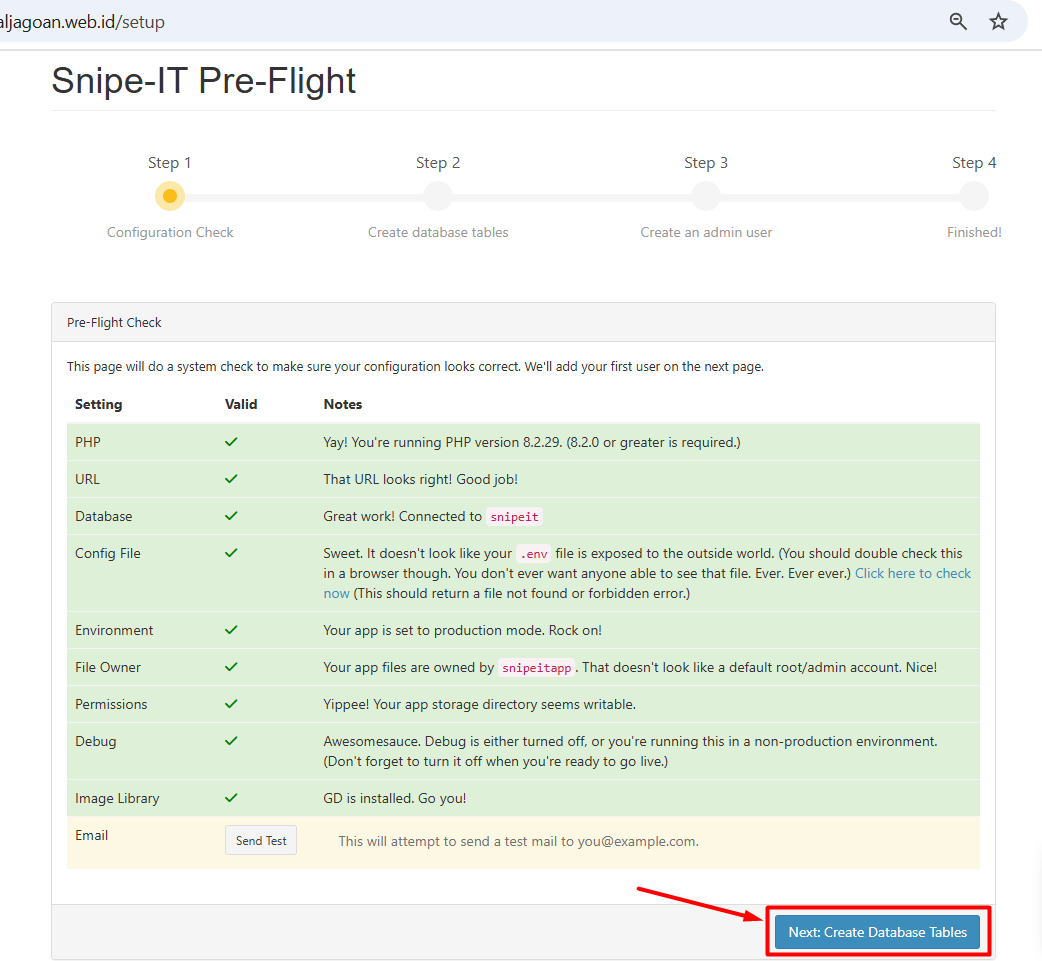Click the Pre-Flight Check panel header
The image size is (1042, 961).
(114, 323)
